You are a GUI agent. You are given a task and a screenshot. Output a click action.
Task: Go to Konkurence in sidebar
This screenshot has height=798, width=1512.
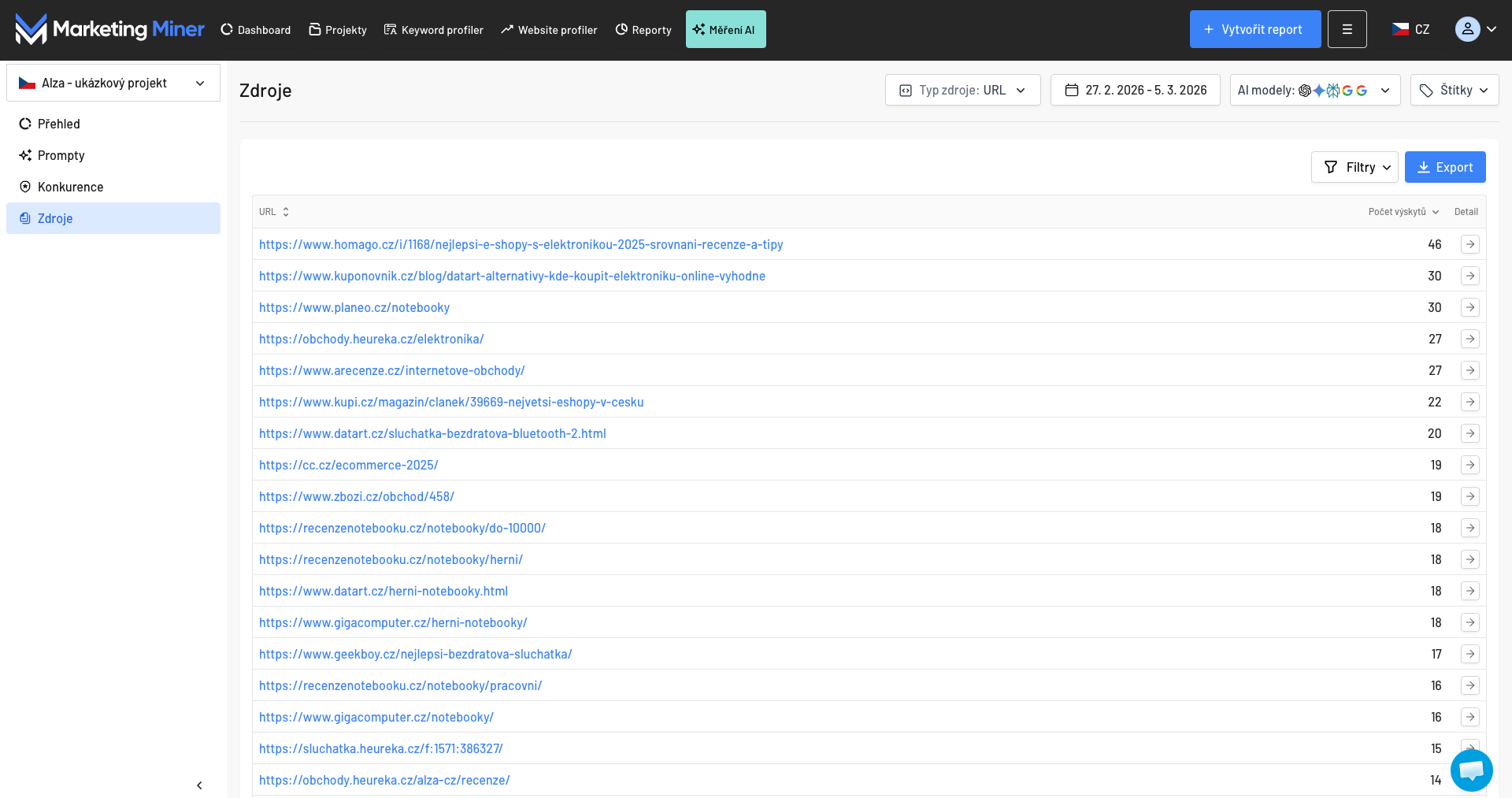[70, 187]
